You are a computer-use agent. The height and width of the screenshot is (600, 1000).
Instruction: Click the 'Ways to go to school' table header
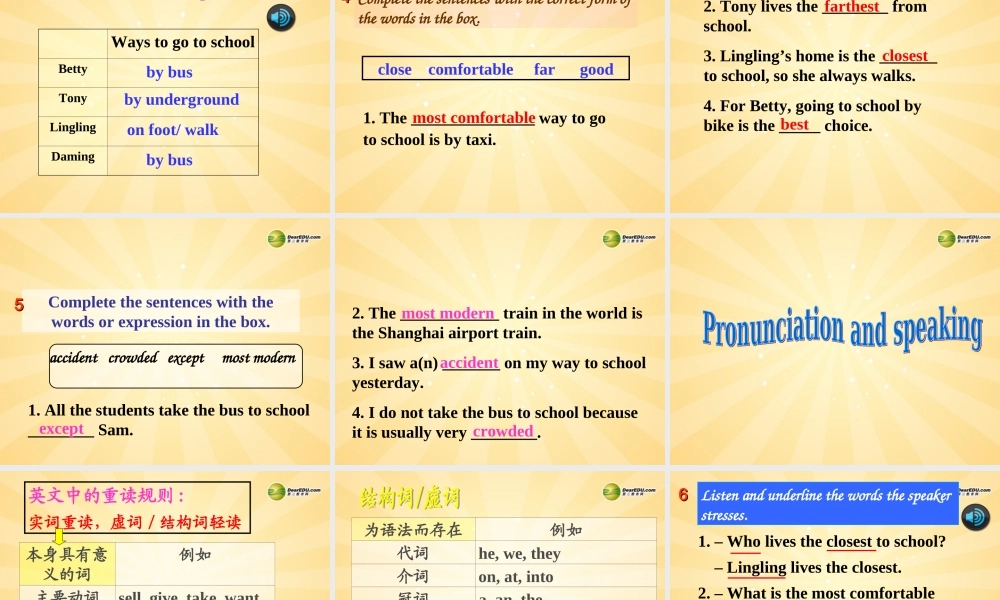182,42
